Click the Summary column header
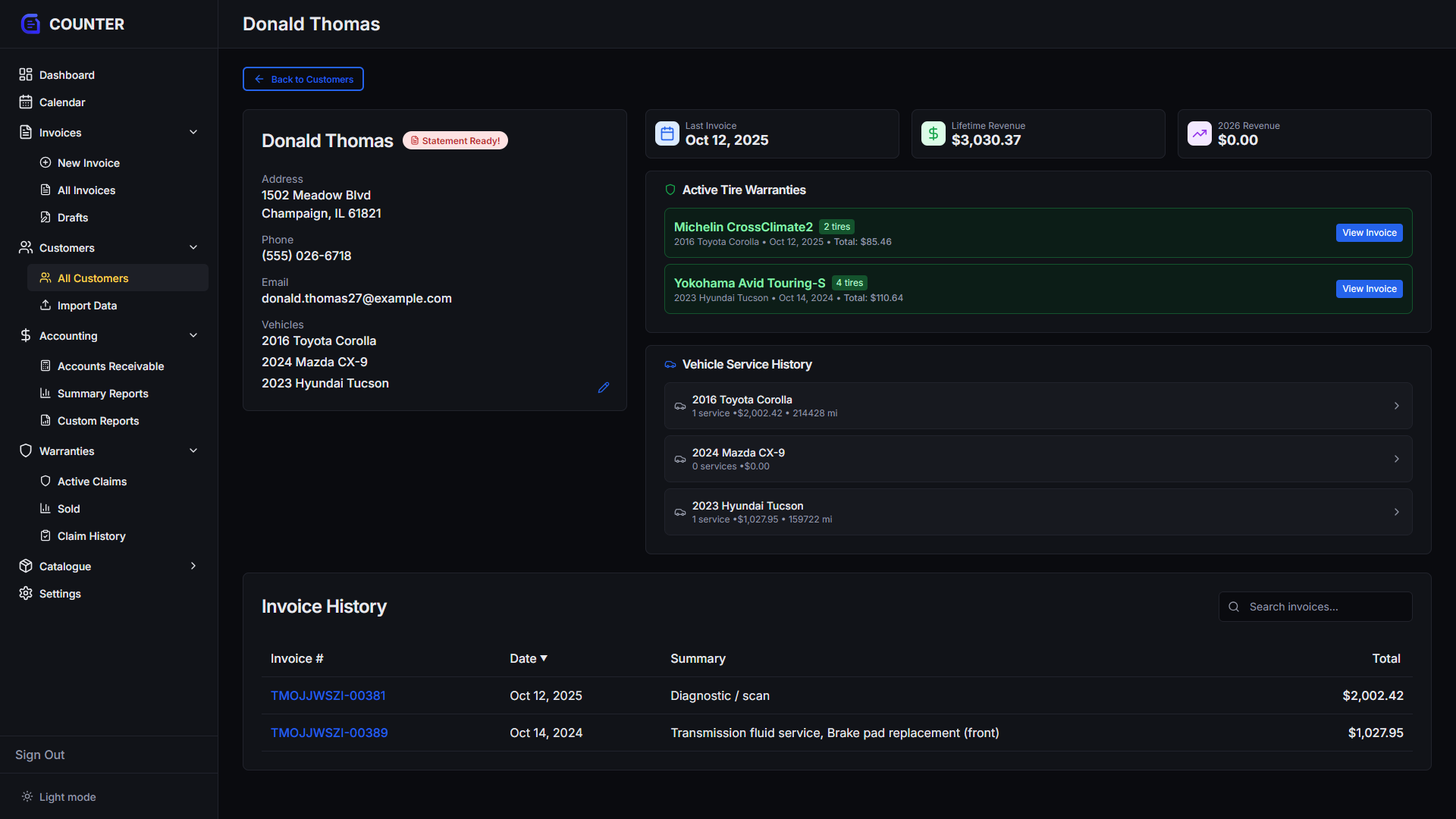Screen dimensions: 1456x819 coord(698,658)
